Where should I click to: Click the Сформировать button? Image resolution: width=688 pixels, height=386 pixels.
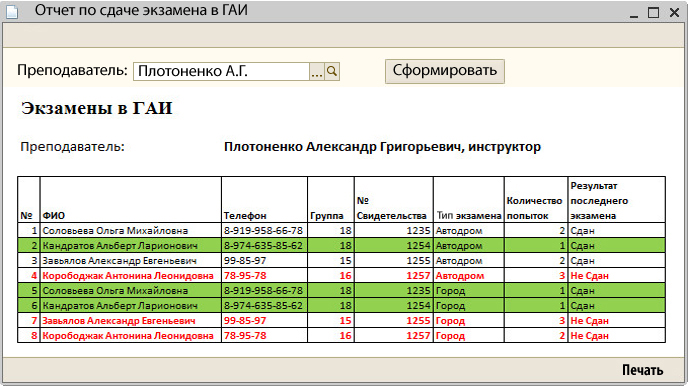(444, 71)
